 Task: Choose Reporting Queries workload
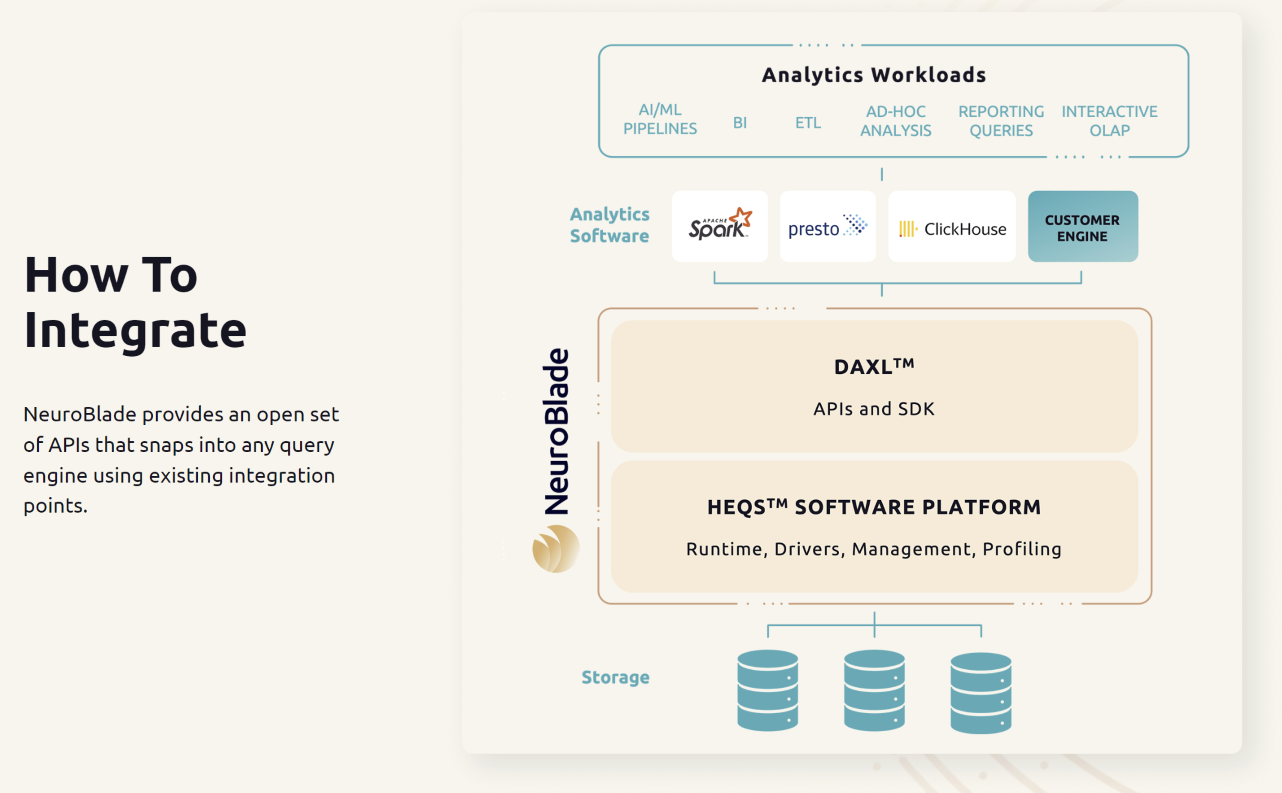point(1001,121)
